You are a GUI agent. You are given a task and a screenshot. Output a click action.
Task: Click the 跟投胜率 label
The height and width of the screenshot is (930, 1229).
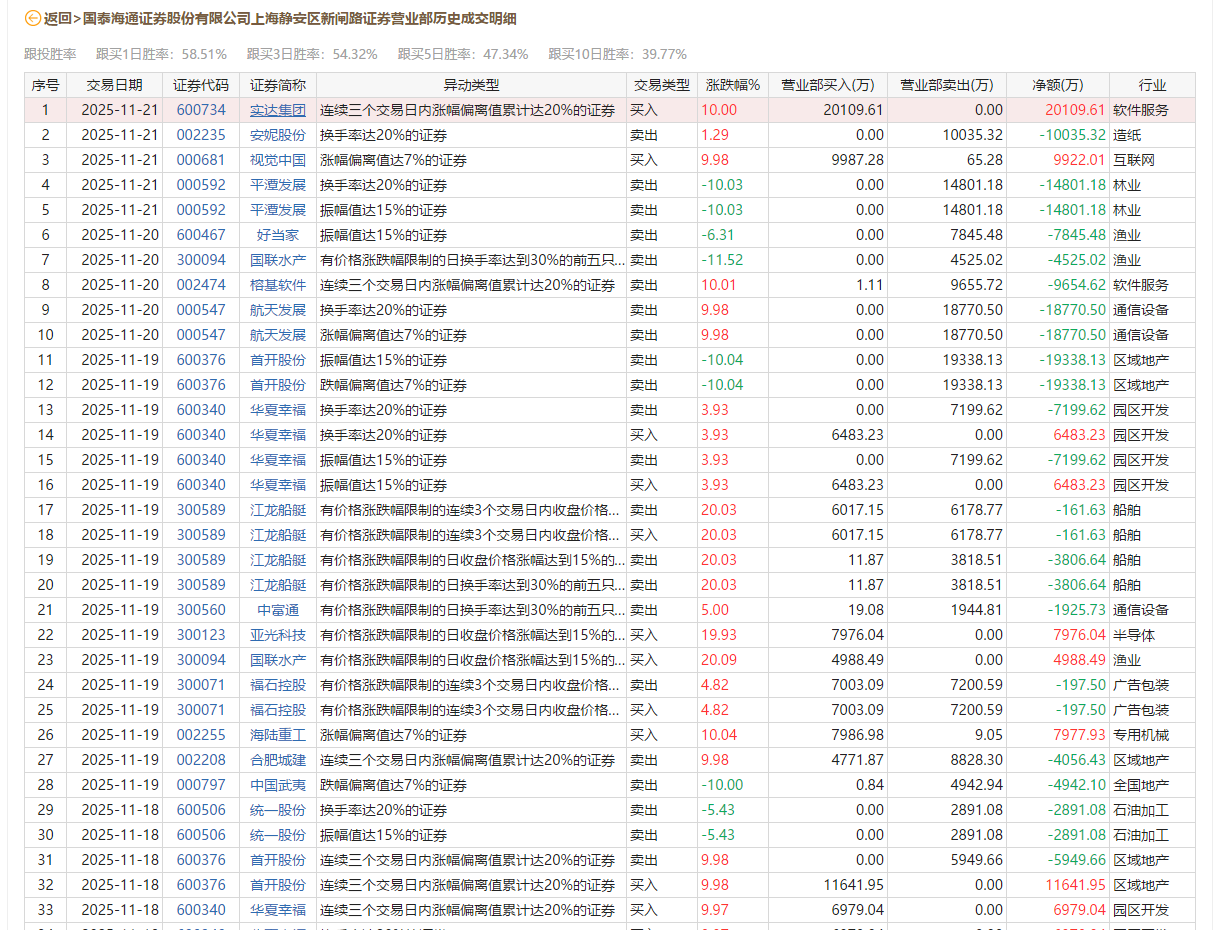pyautogui.click(x=50, y=54)
